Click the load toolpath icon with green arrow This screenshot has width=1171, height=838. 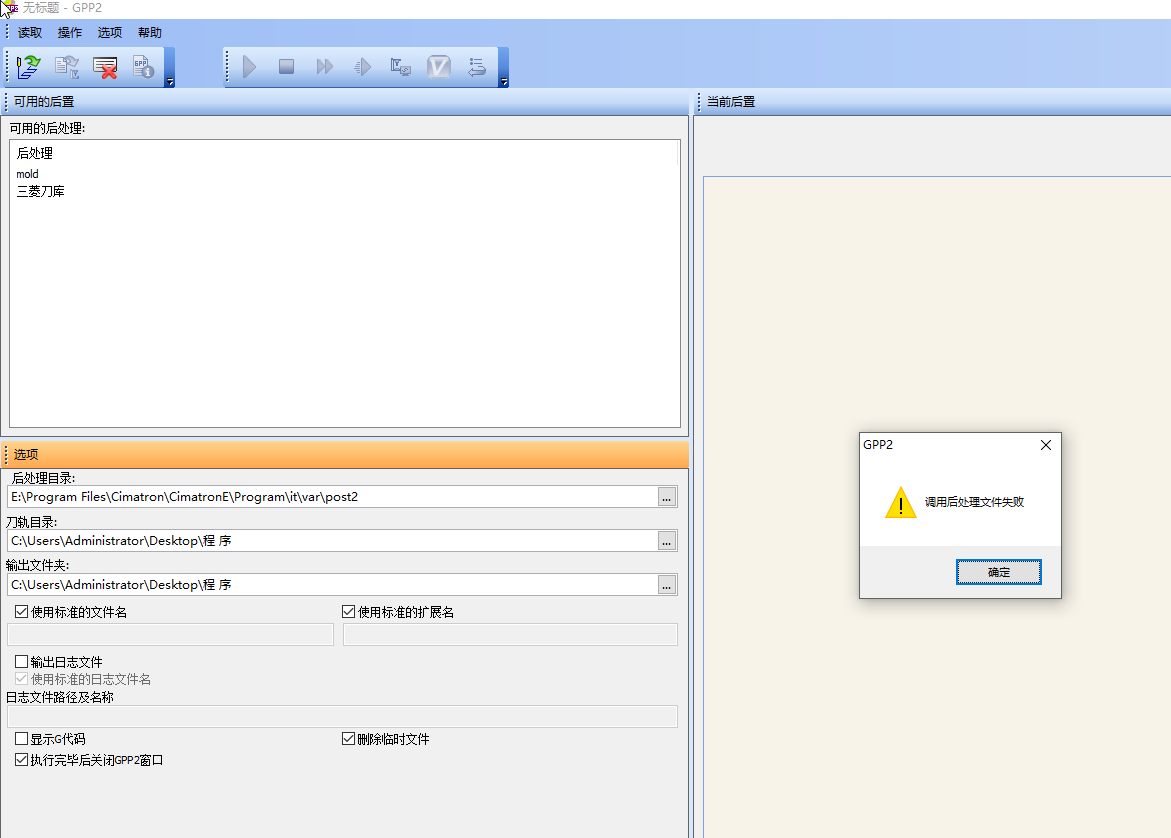(28, 67)
